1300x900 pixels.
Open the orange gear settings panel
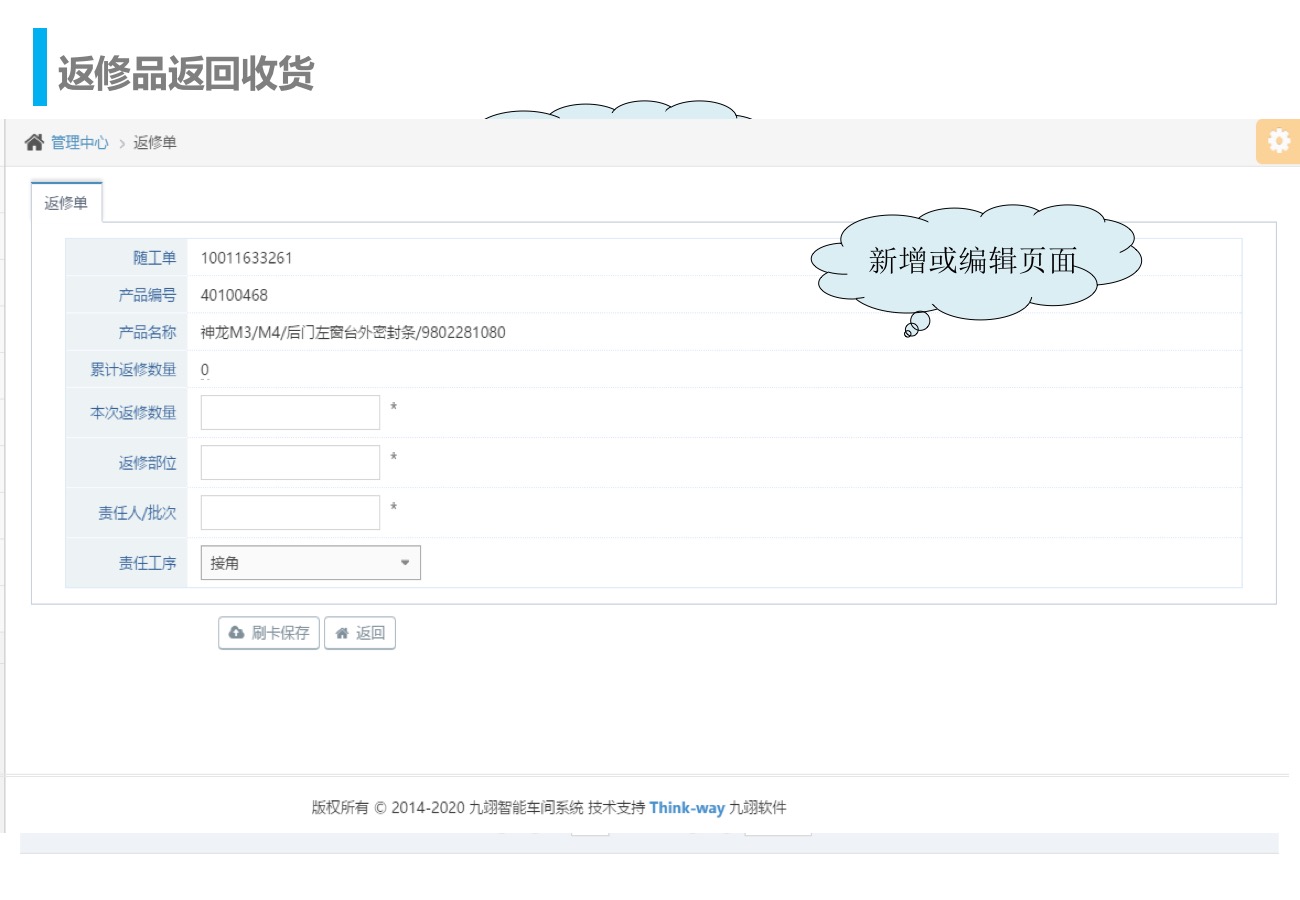pos(1278,142)
